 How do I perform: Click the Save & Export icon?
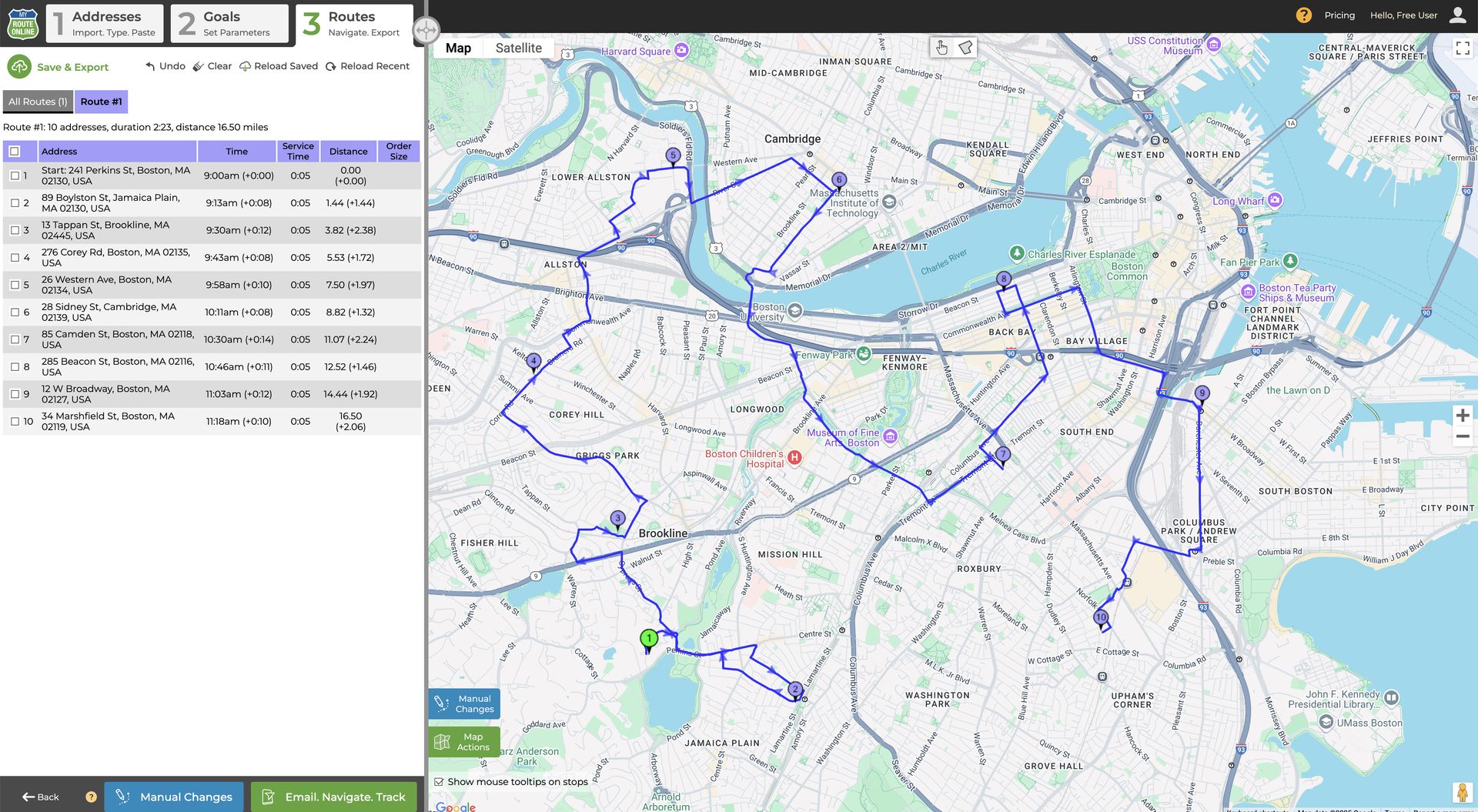pos(19,66)
